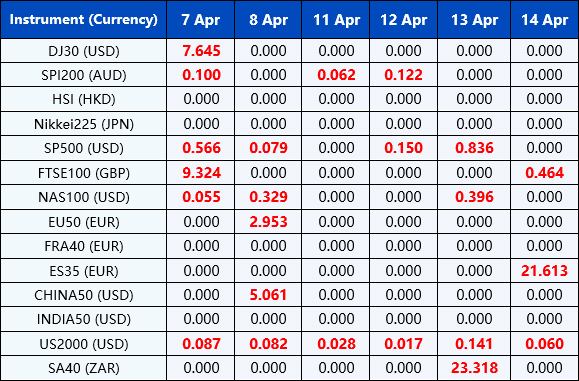Select the SPI200 (AUD) row label

[84, 75]
